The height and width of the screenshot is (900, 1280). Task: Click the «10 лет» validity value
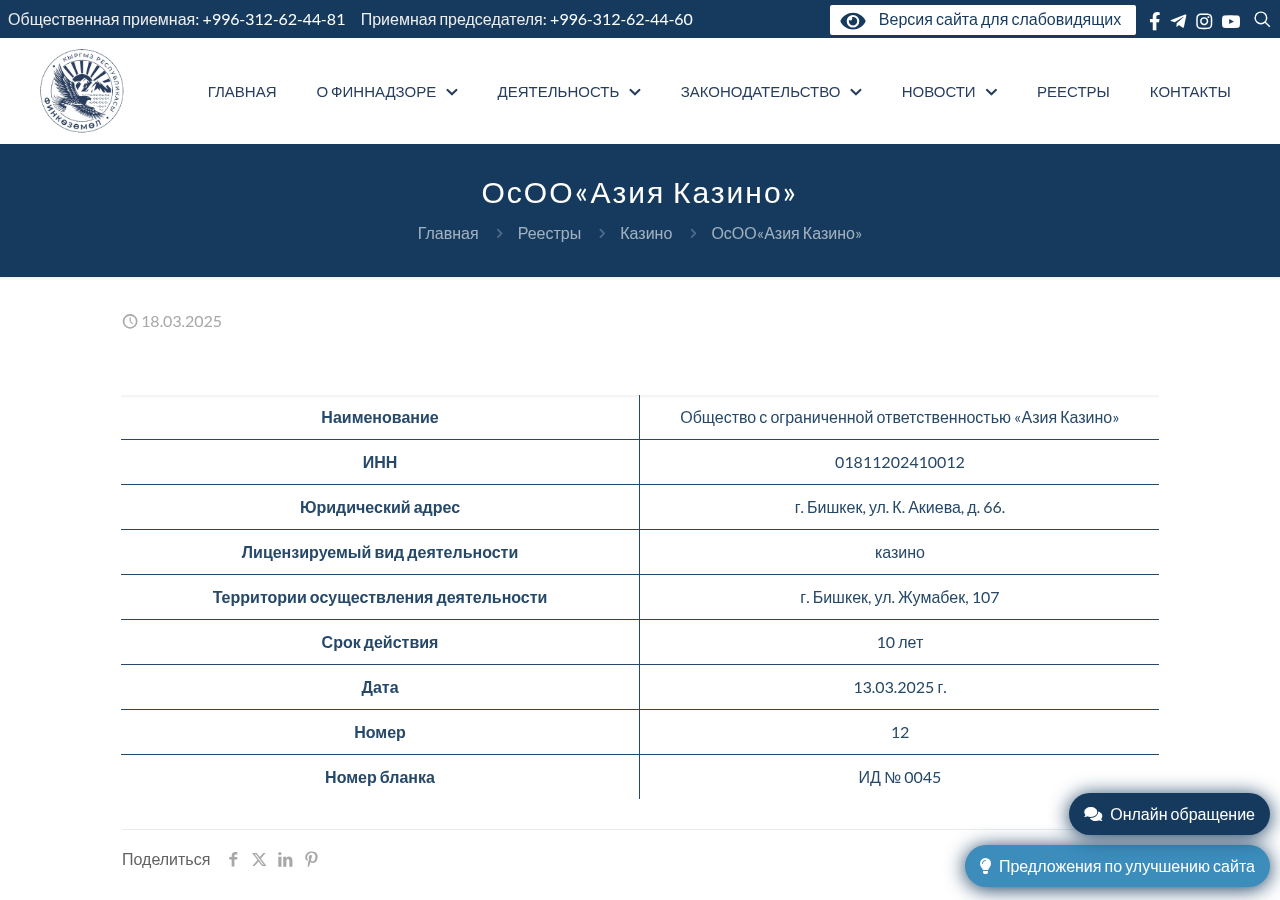coord(900,642)
